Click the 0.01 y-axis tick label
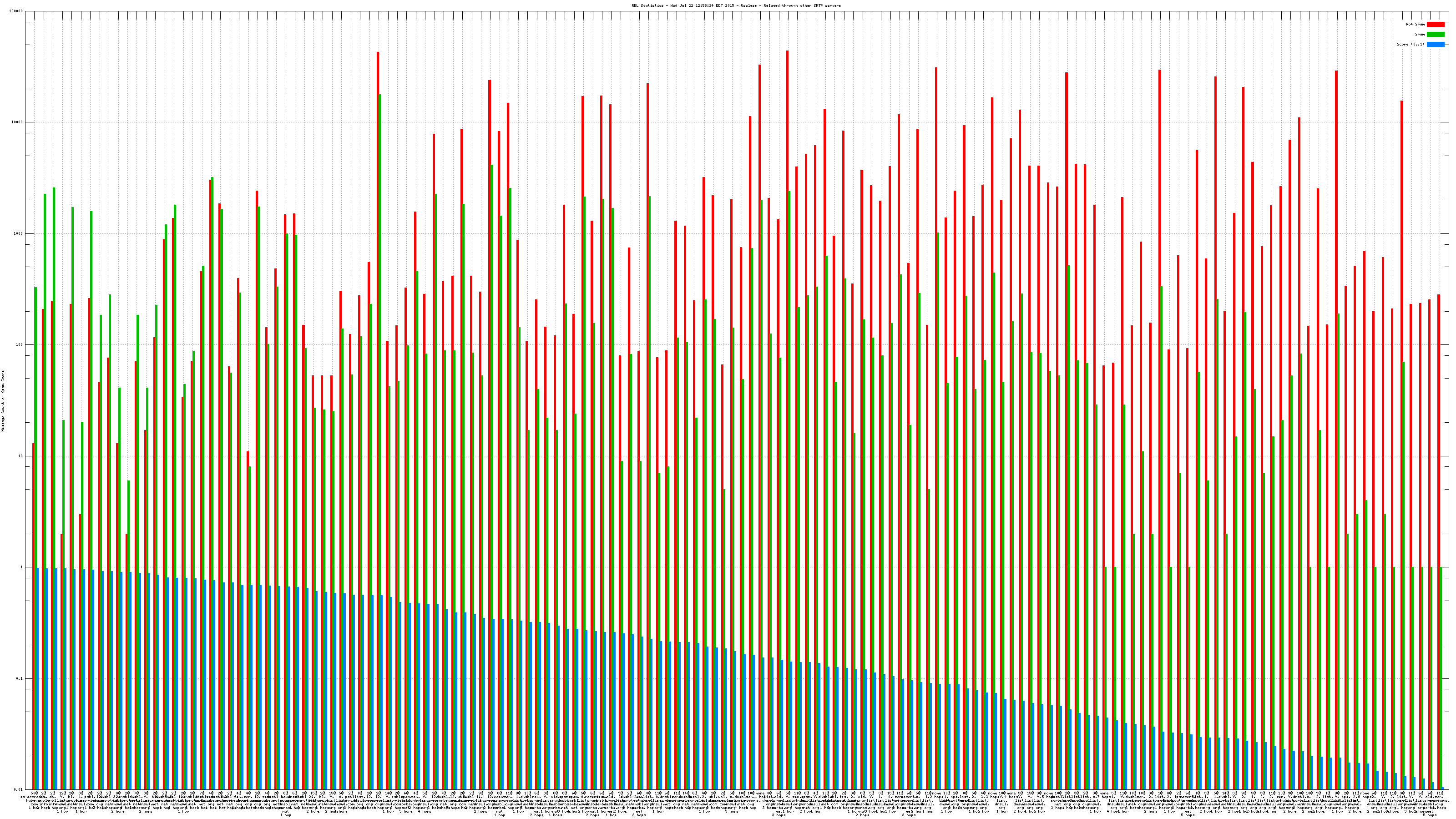The width and height of the screenshot is (1456, 819). pyautogui.click(x=19, y=789)
